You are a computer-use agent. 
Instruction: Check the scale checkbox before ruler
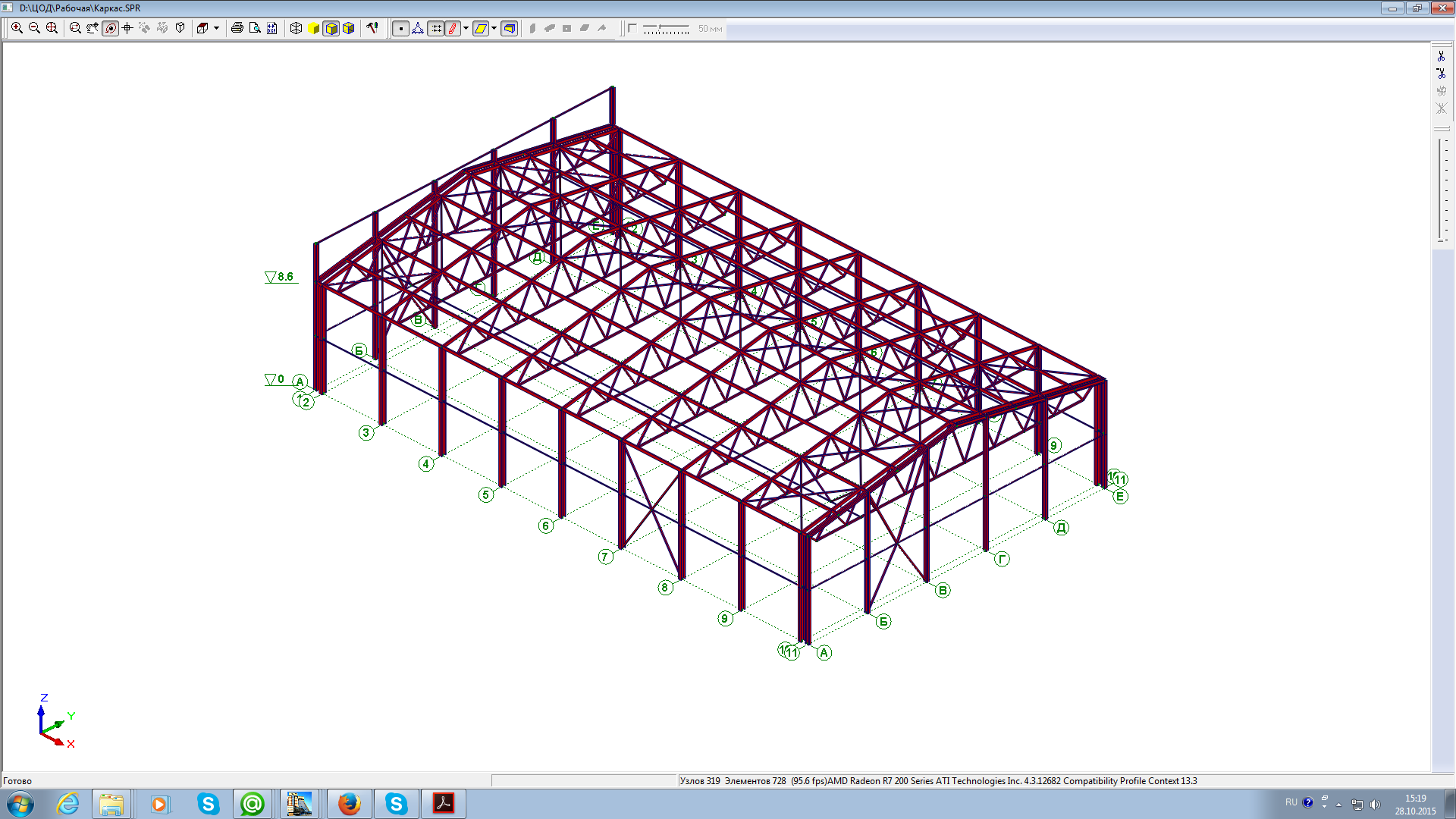coord(632,28)
